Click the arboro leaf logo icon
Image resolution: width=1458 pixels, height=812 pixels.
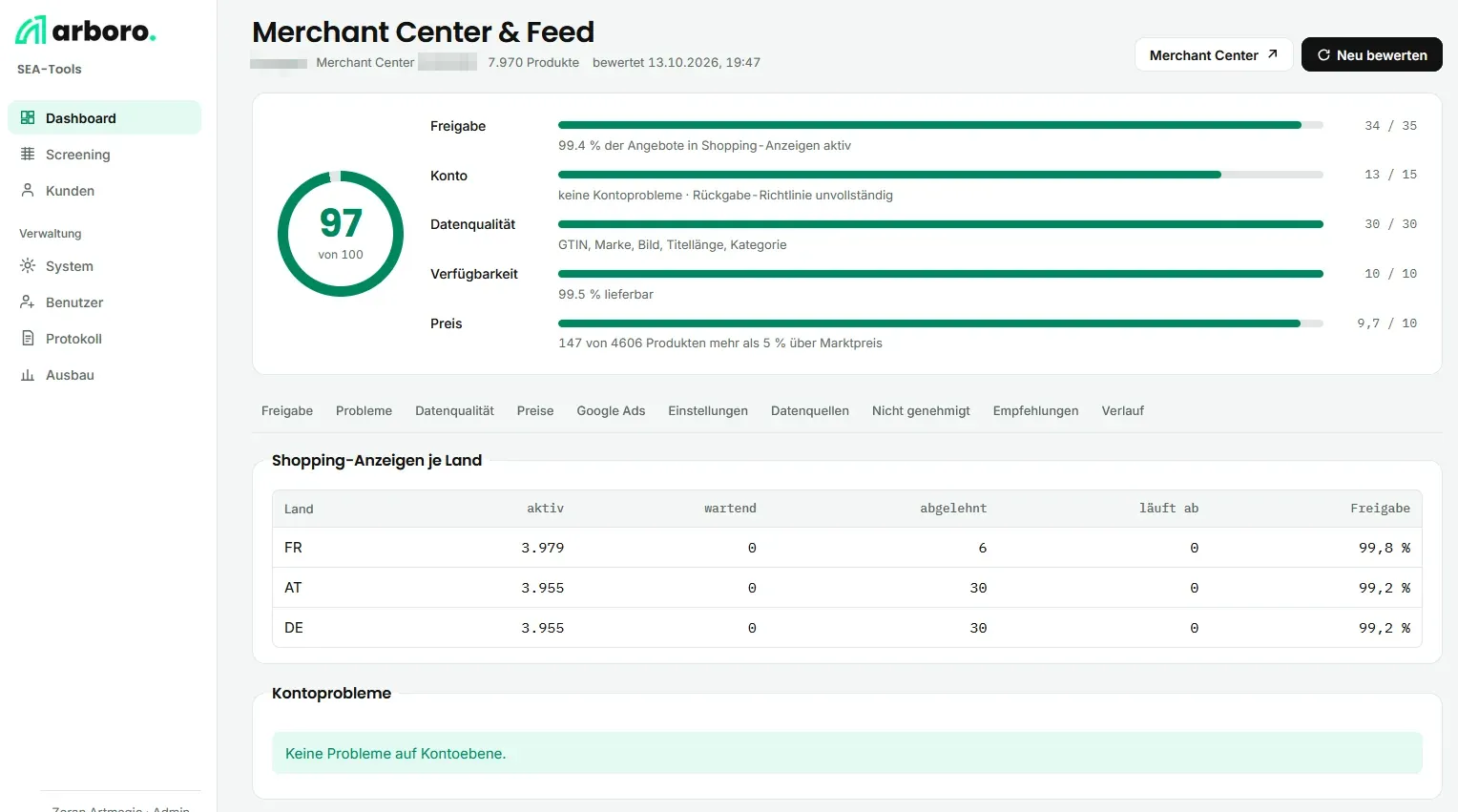point(31,31)
